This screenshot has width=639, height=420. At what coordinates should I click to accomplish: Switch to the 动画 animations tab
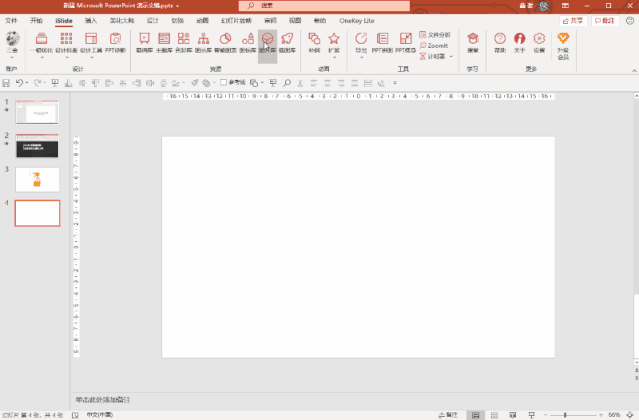point(202,20)
